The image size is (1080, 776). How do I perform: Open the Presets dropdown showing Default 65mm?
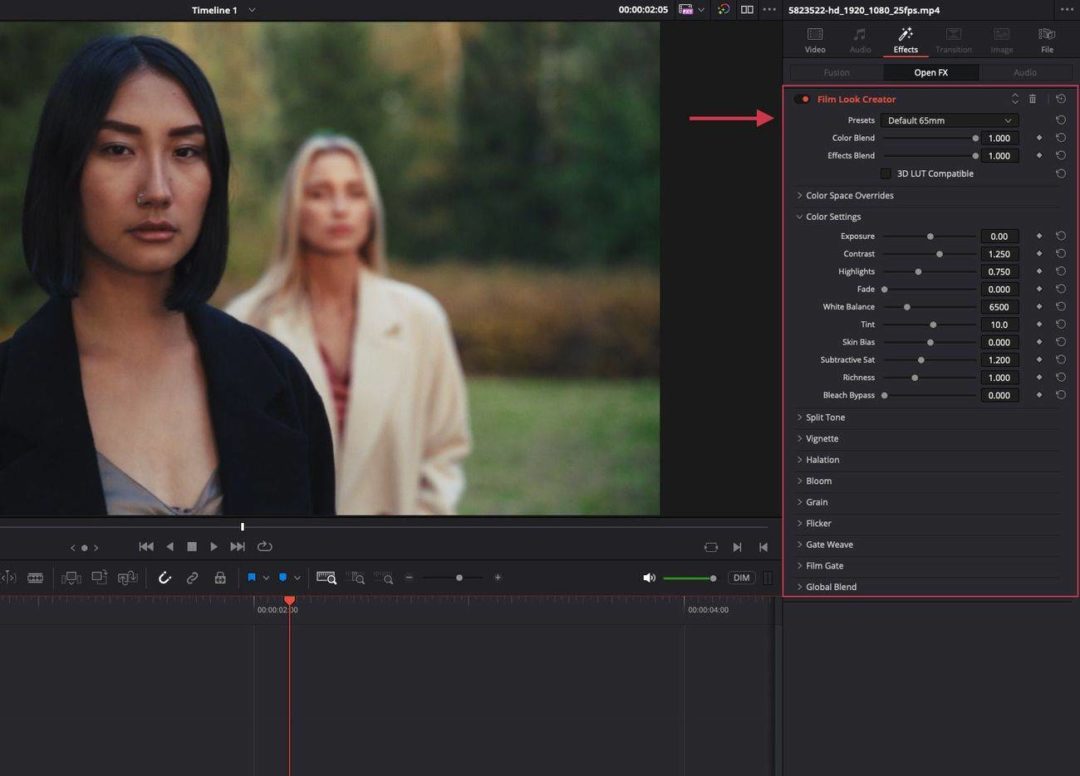pyautogui.click(x=950, y=120)
